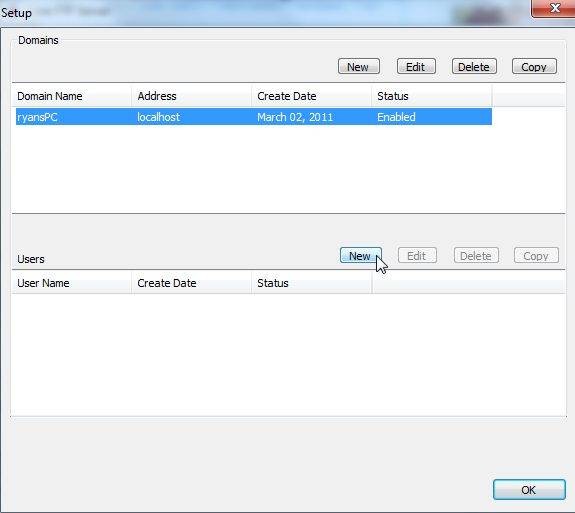Sort users by User Name column
Viewport: 575px width, 513px height.
pos(72,283)
